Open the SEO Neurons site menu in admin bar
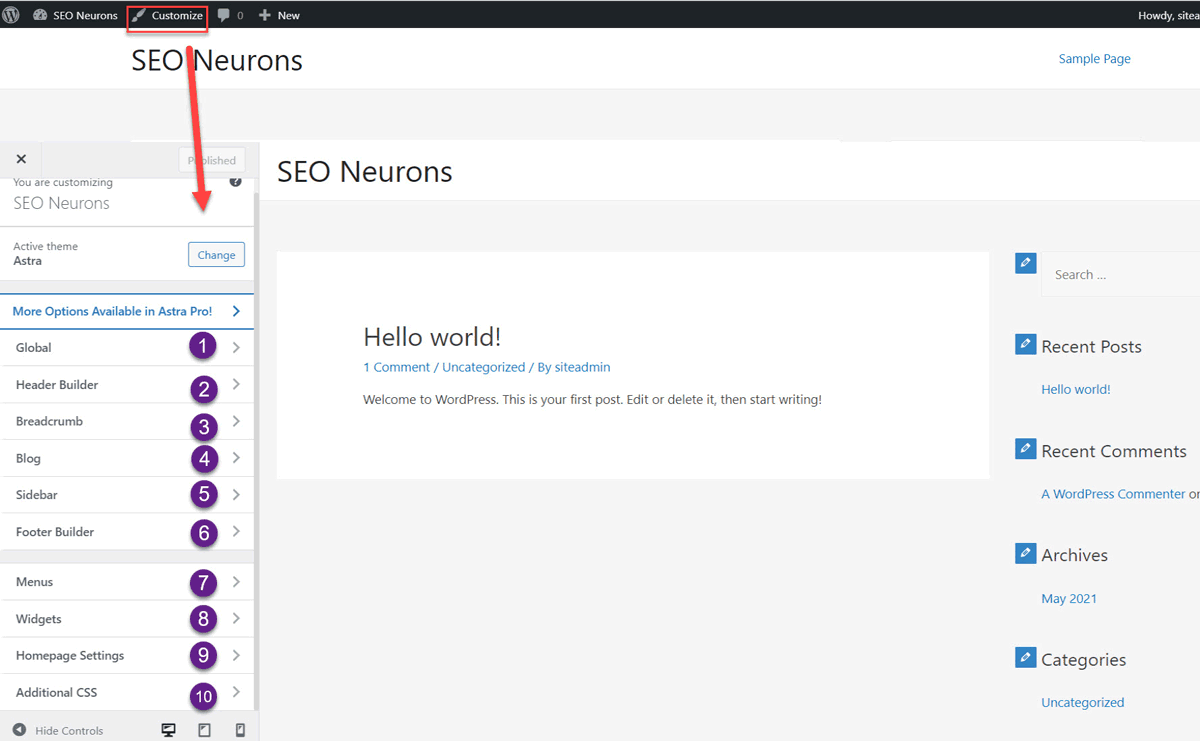Viewport: 1200px width, 741px height. (x=76, y=15)
